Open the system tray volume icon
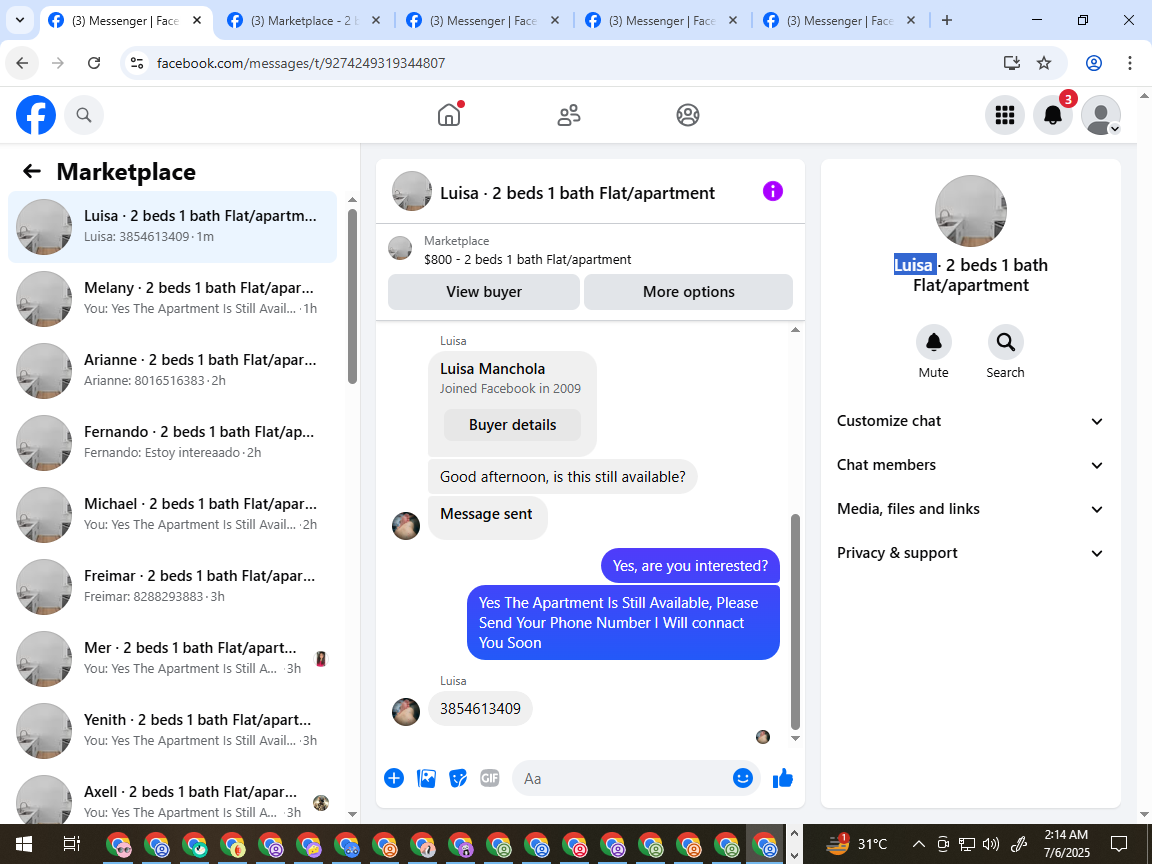 click(x=991, y=844)
